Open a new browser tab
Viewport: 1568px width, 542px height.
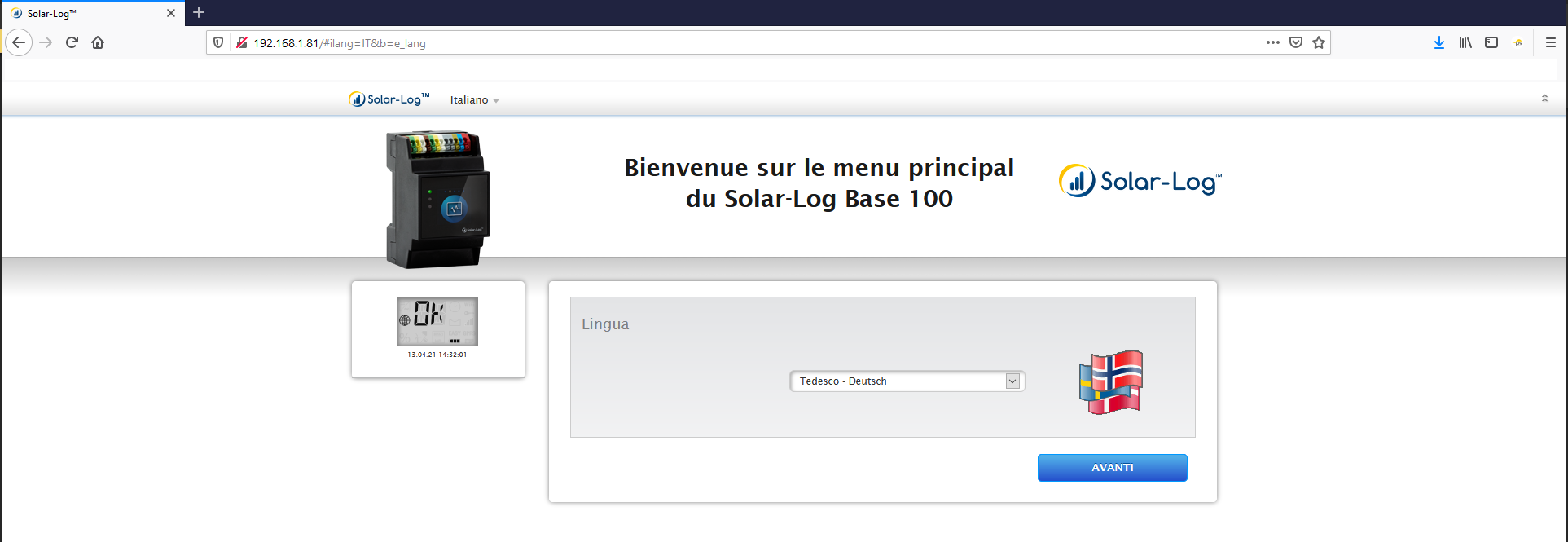(199, 12)
